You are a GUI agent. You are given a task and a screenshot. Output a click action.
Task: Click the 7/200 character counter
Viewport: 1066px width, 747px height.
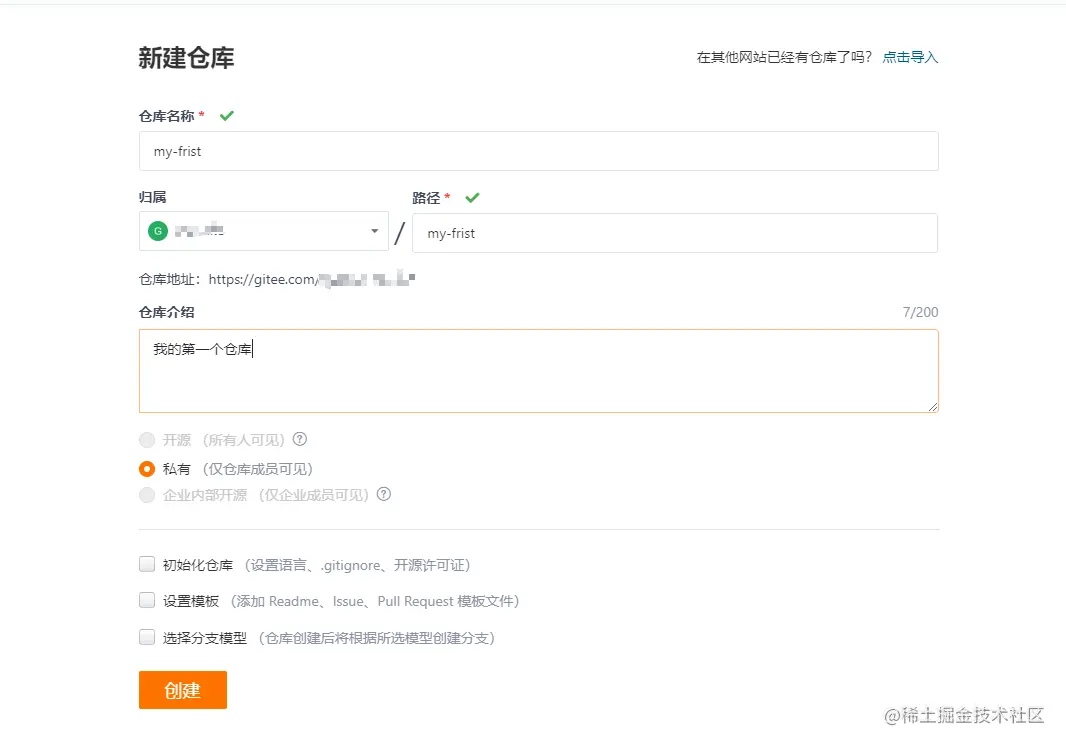coord(921,312)
